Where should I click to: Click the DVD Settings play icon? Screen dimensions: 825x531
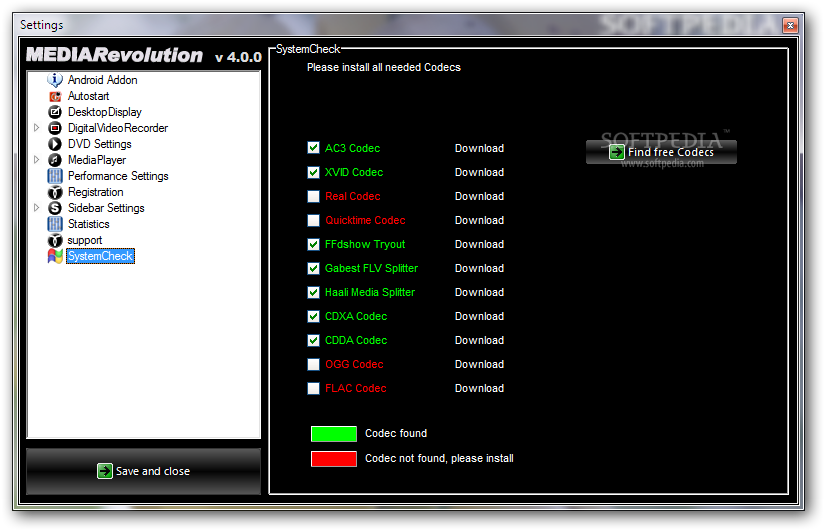tap(55, 144)
